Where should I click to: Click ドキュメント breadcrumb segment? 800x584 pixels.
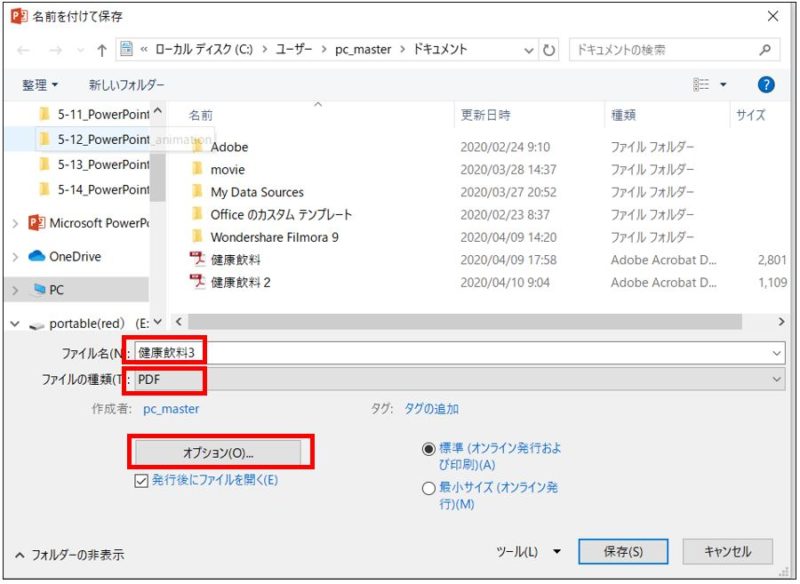[x=439, y=49]
